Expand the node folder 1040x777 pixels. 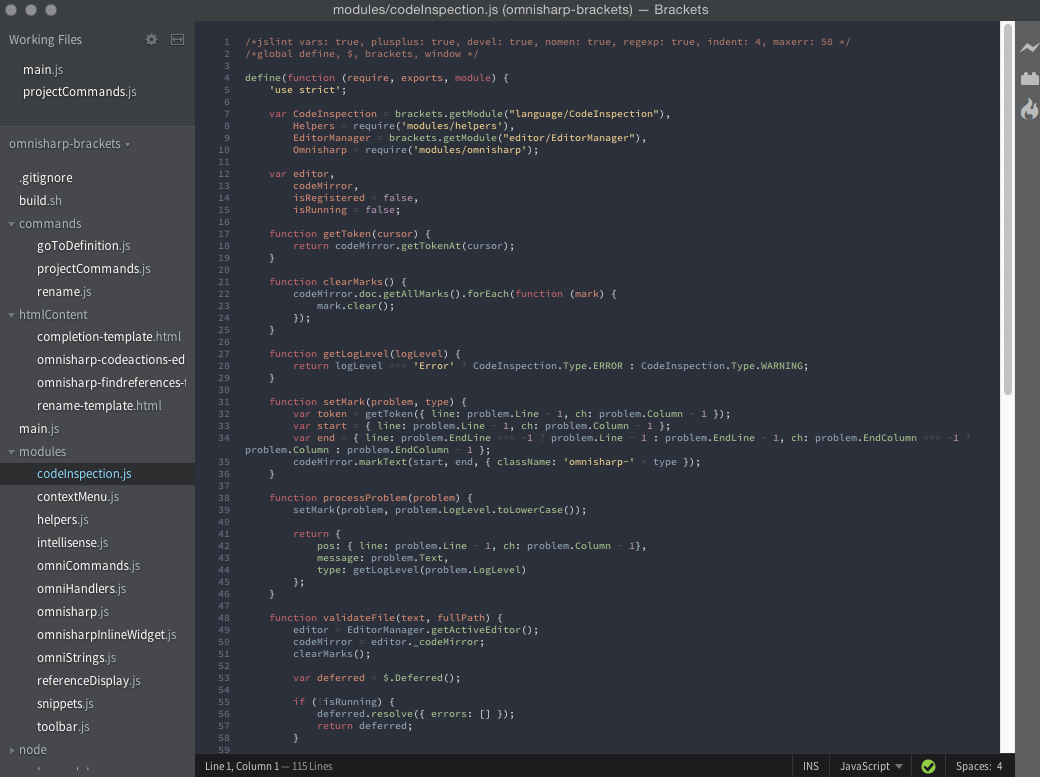[11, 749]
